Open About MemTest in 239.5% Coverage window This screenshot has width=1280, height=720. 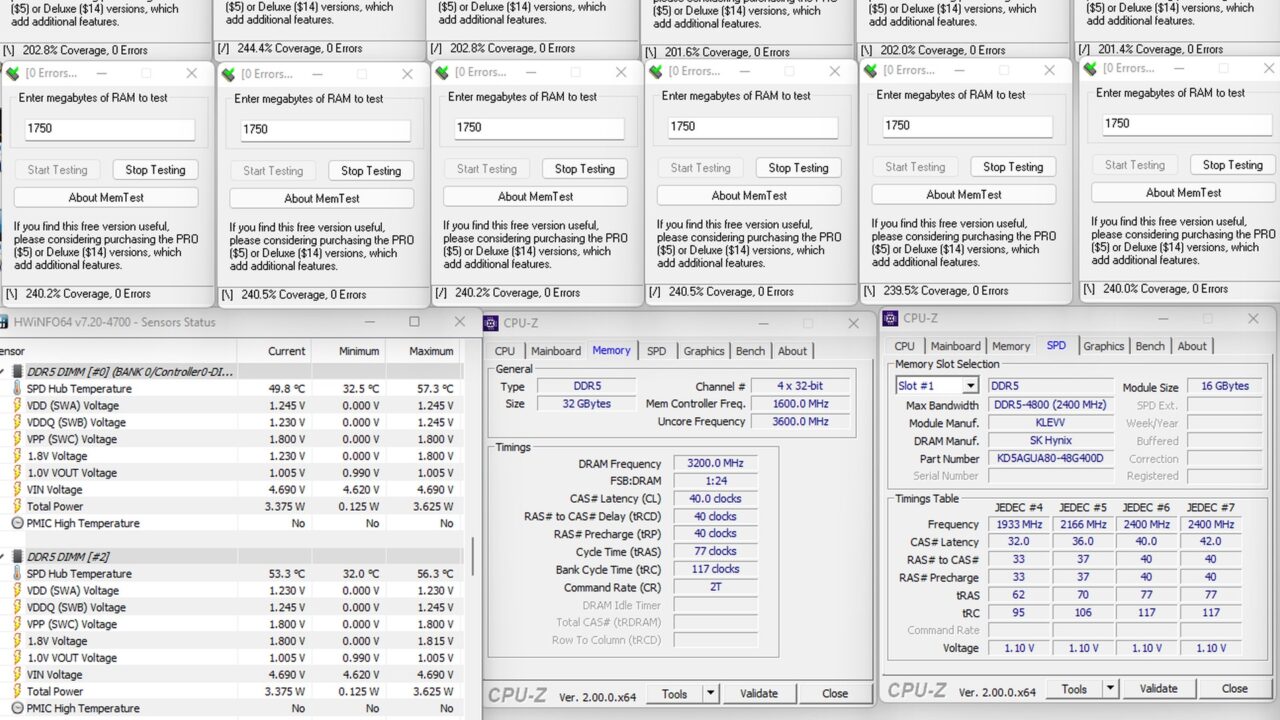(x=964, y=195)
